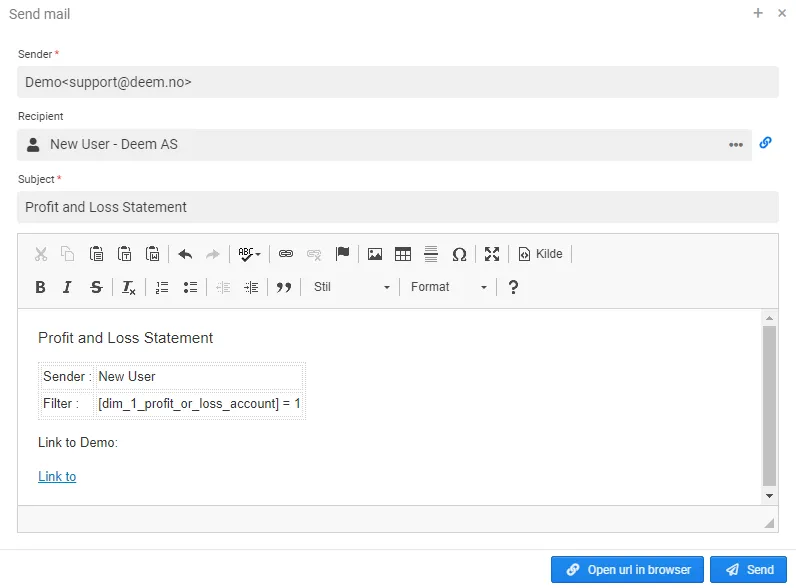Open the Stil styles dropdown
The width and height of the screenshot is (796, 588).
coord(351,287)
